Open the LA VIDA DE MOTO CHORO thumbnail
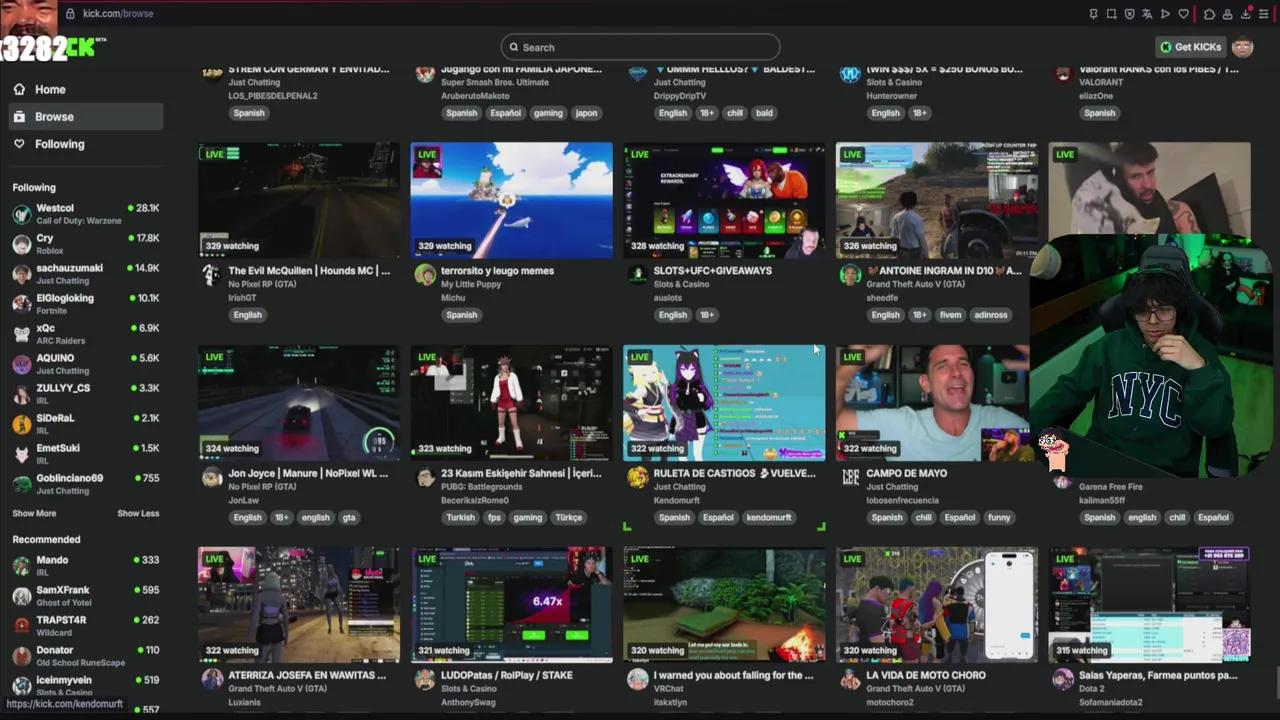 (x=937, y=605)
